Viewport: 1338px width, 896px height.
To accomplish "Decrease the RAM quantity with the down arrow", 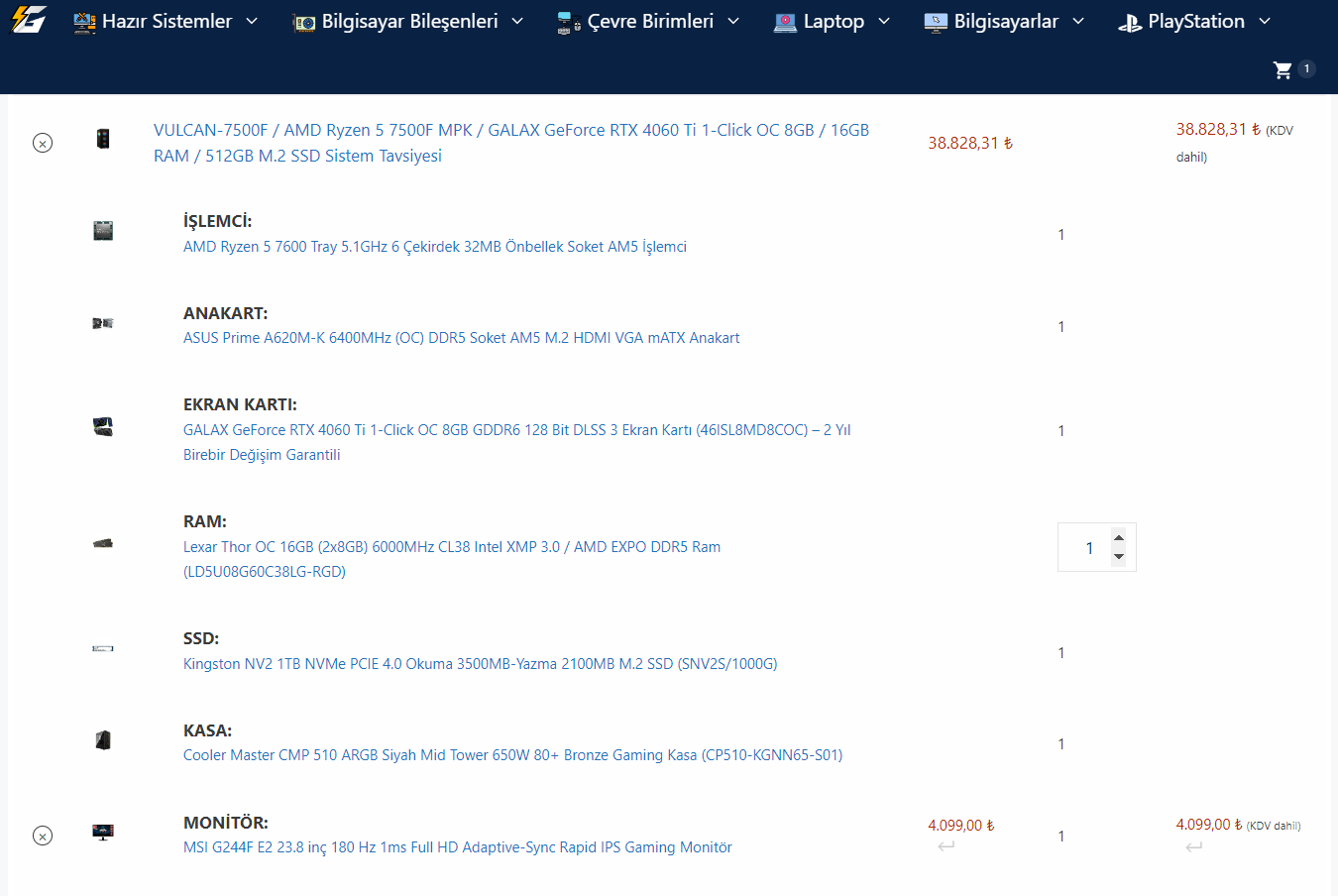I will click(1119, 556).
